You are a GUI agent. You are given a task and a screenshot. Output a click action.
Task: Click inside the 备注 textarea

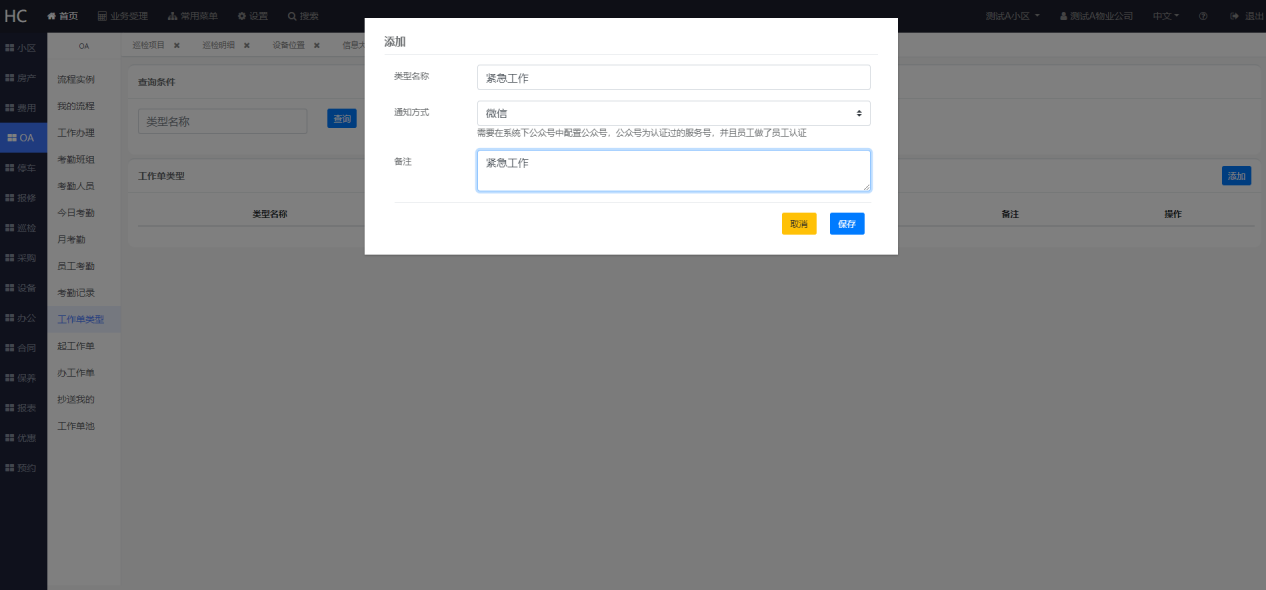coord(673,170)
